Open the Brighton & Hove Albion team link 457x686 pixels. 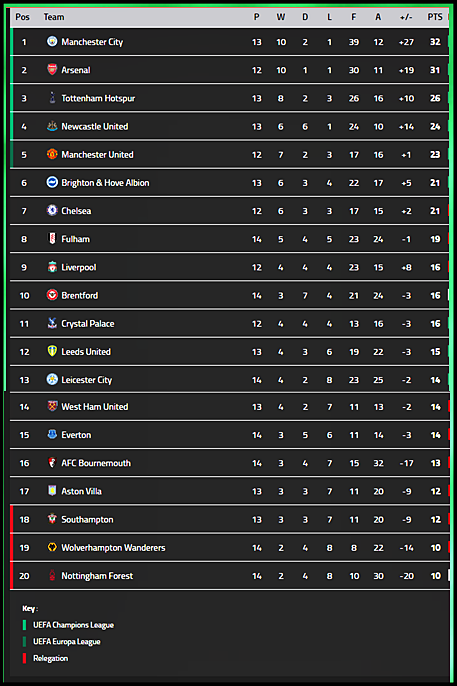click(x=105, y=183)
